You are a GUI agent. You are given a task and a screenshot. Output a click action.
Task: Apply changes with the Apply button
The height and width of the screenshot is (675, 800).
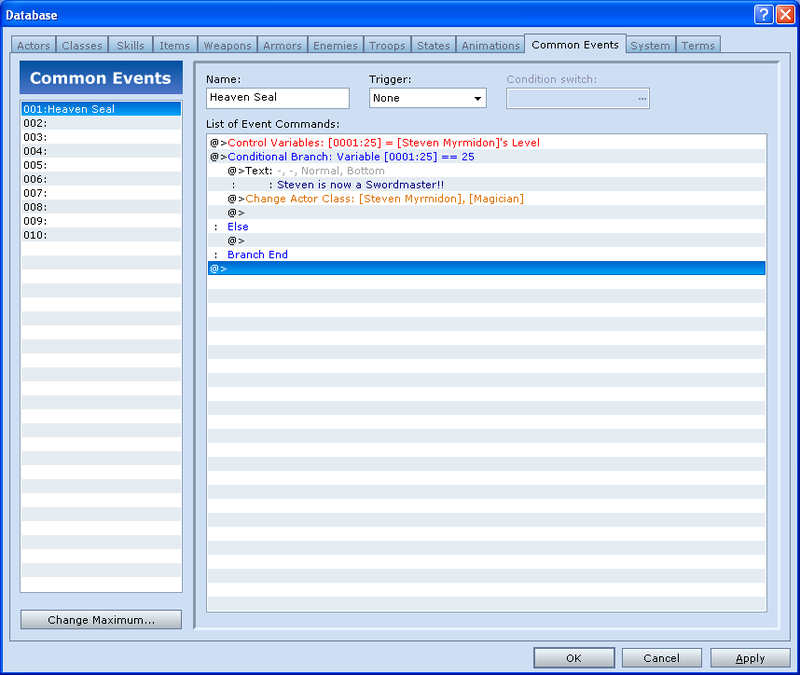(x=750, y=658)
